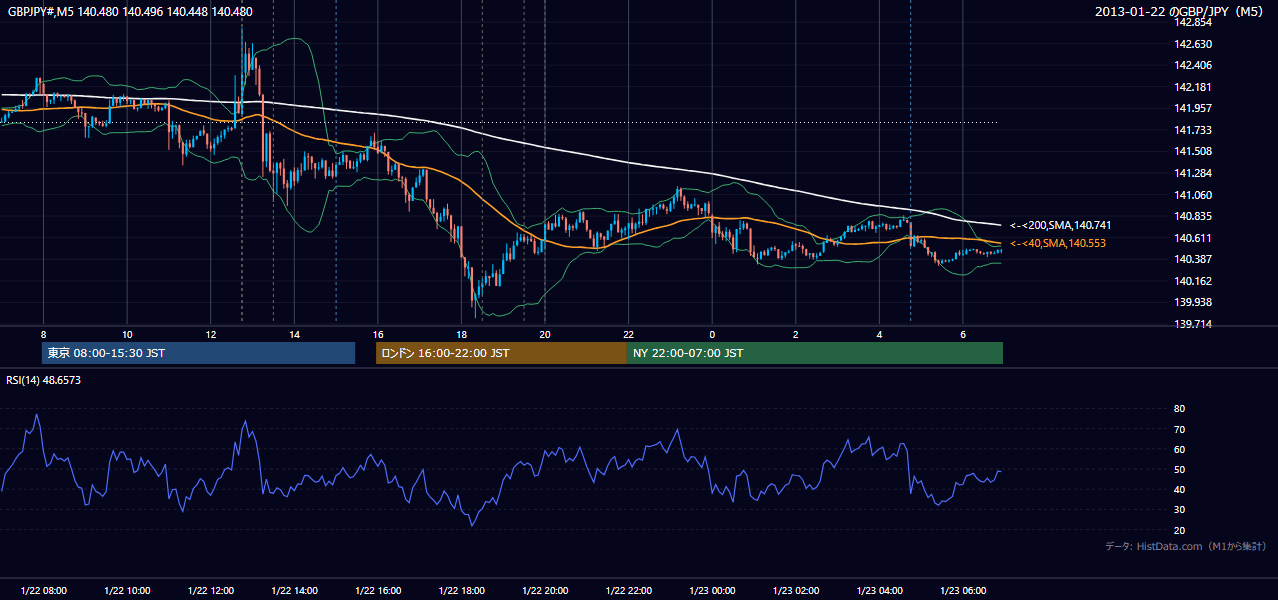The image size is (1278, 600).
Task: Click the 1/22 18:00 bottom time label
Action: tap(461, 591)
